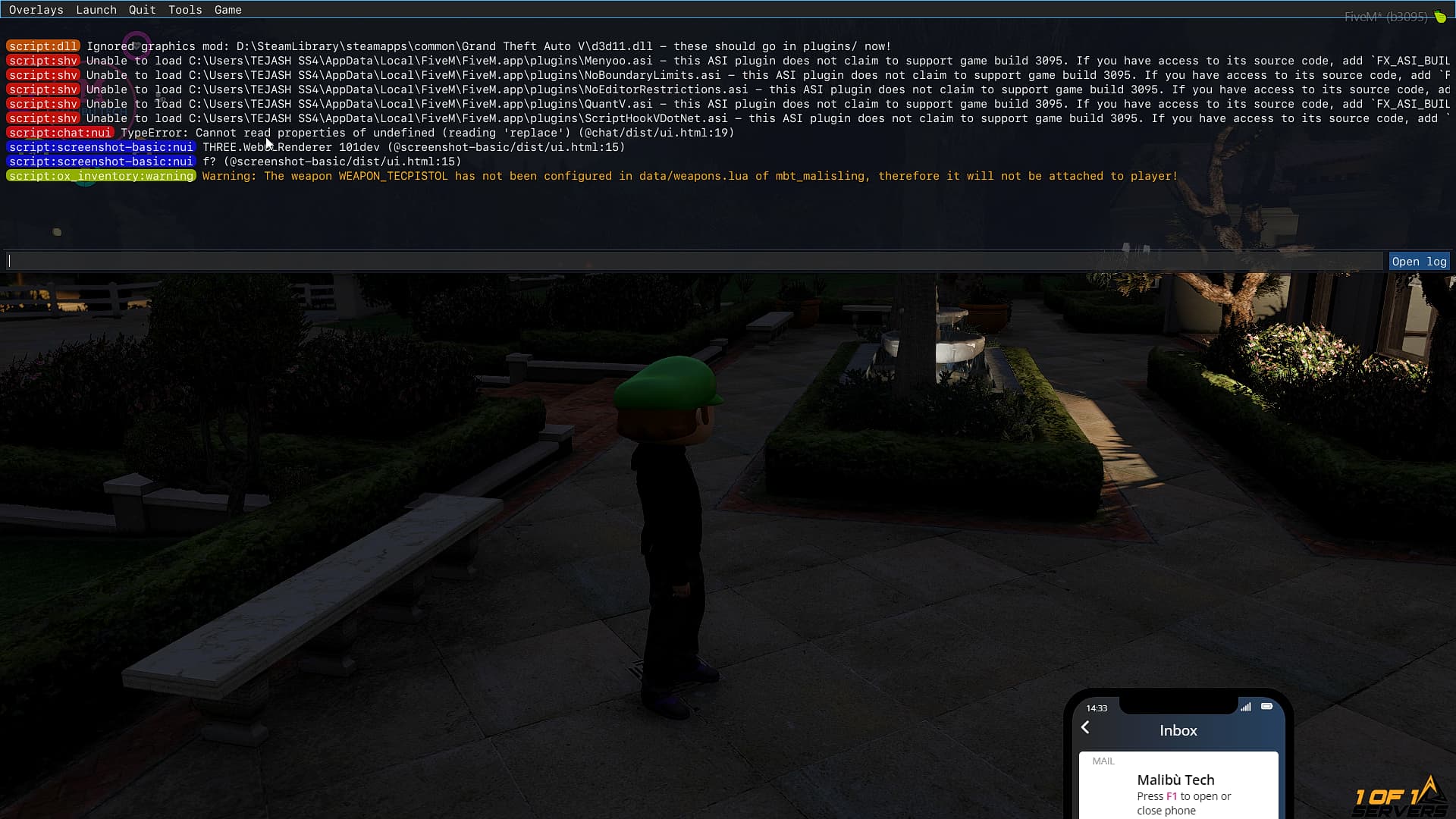Tap the phone battery icon
The width and height of the screenshot is (1456, 819).
coord(1267,706)
